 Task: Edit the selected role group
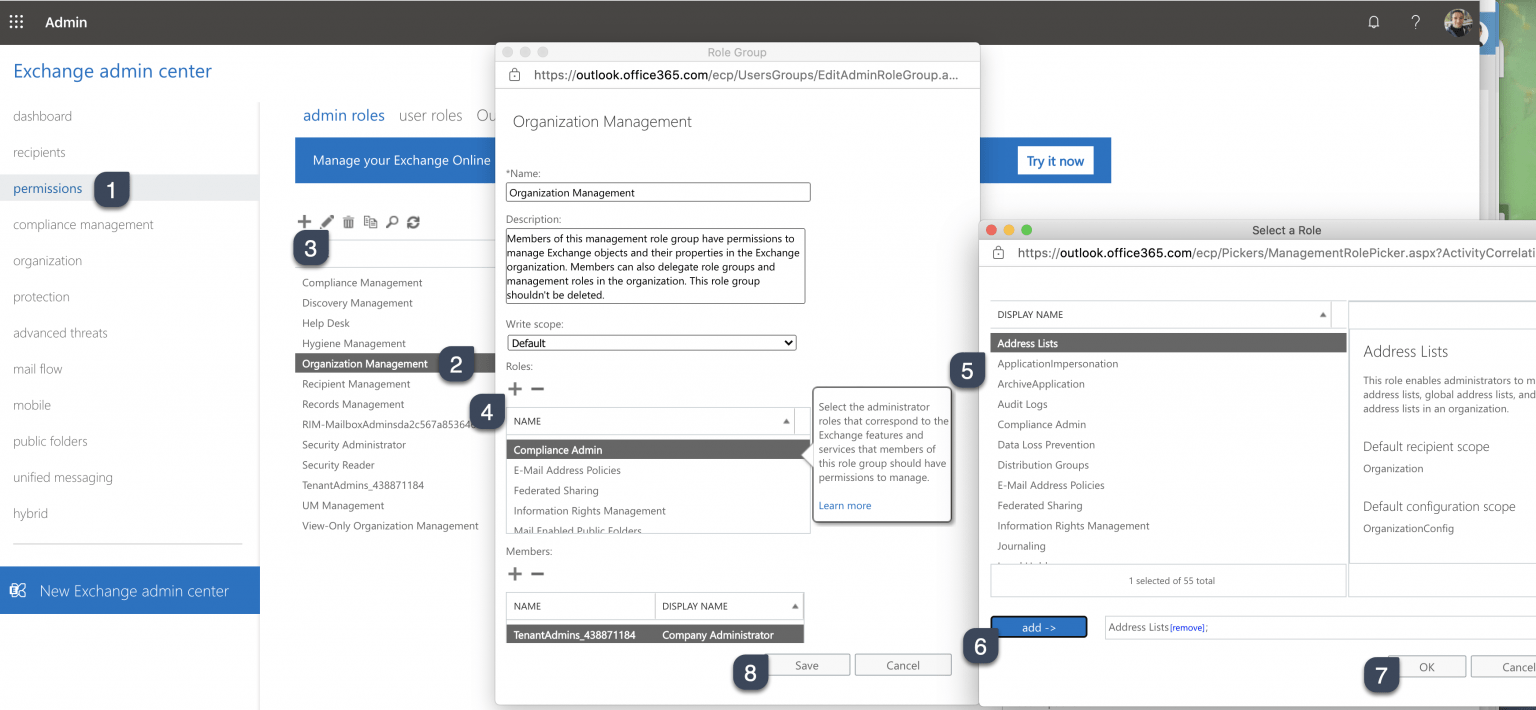point(326,221)
